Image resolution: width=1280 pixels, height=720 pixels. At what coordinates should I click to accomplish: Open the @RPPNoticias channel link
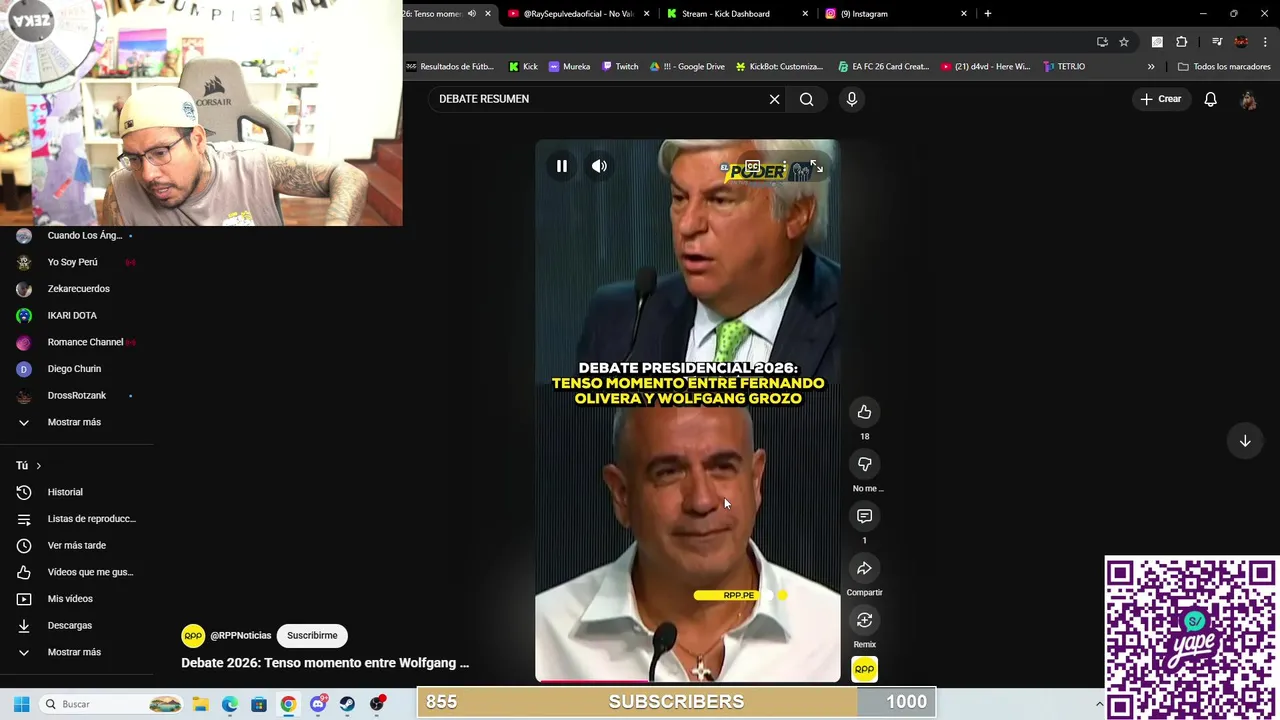click(x=241, y=635)
